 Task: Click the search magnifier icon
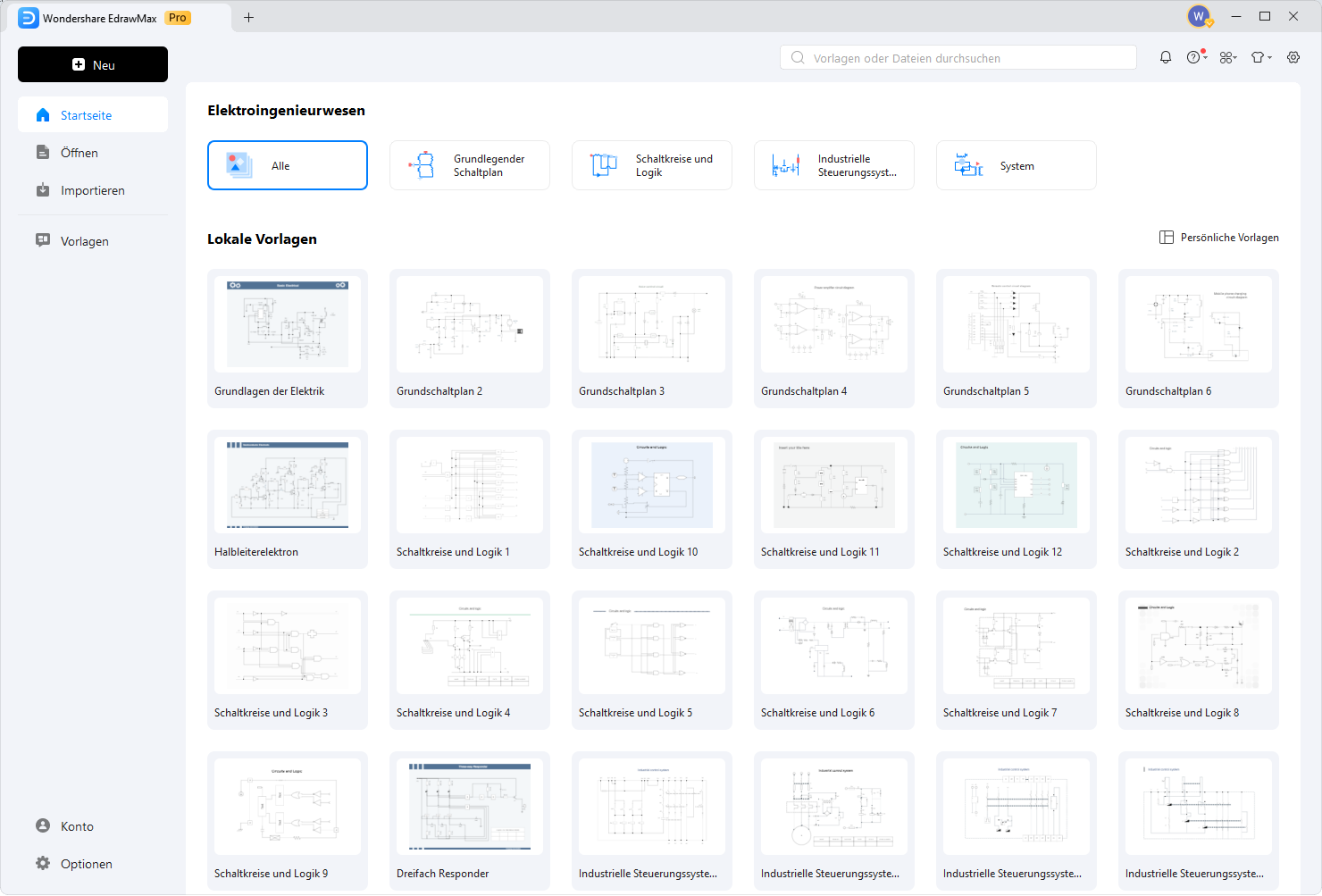[x=798, y=58]
